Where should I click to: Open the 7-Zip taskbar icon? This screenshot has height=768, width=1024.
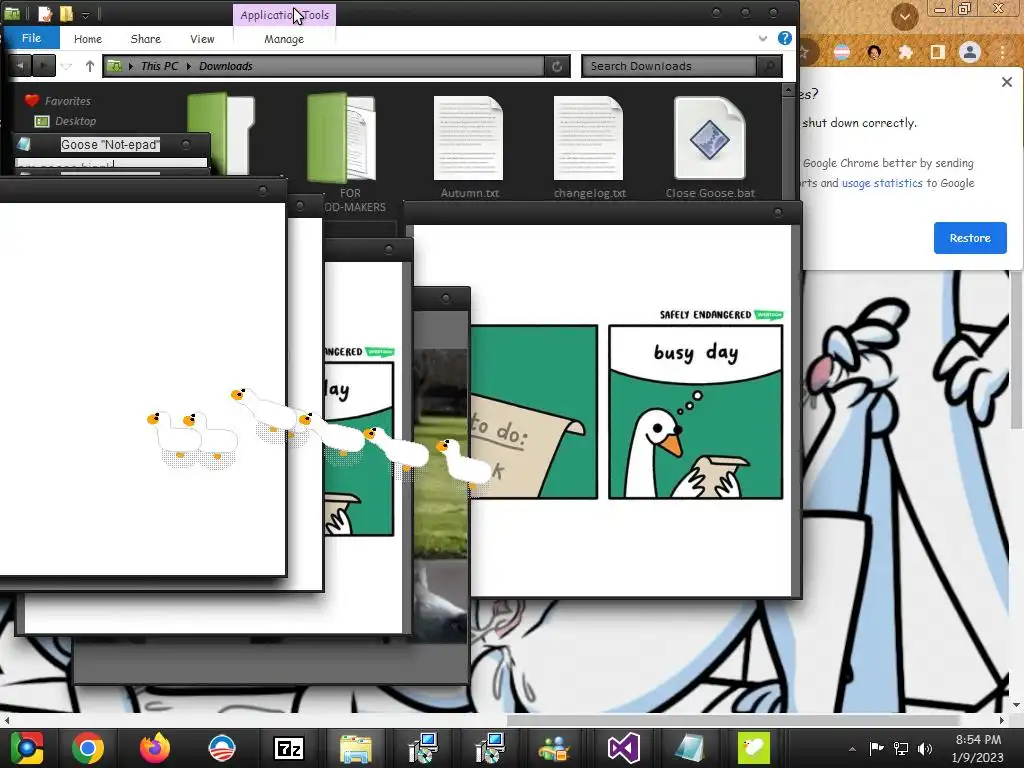pos(289,748)
